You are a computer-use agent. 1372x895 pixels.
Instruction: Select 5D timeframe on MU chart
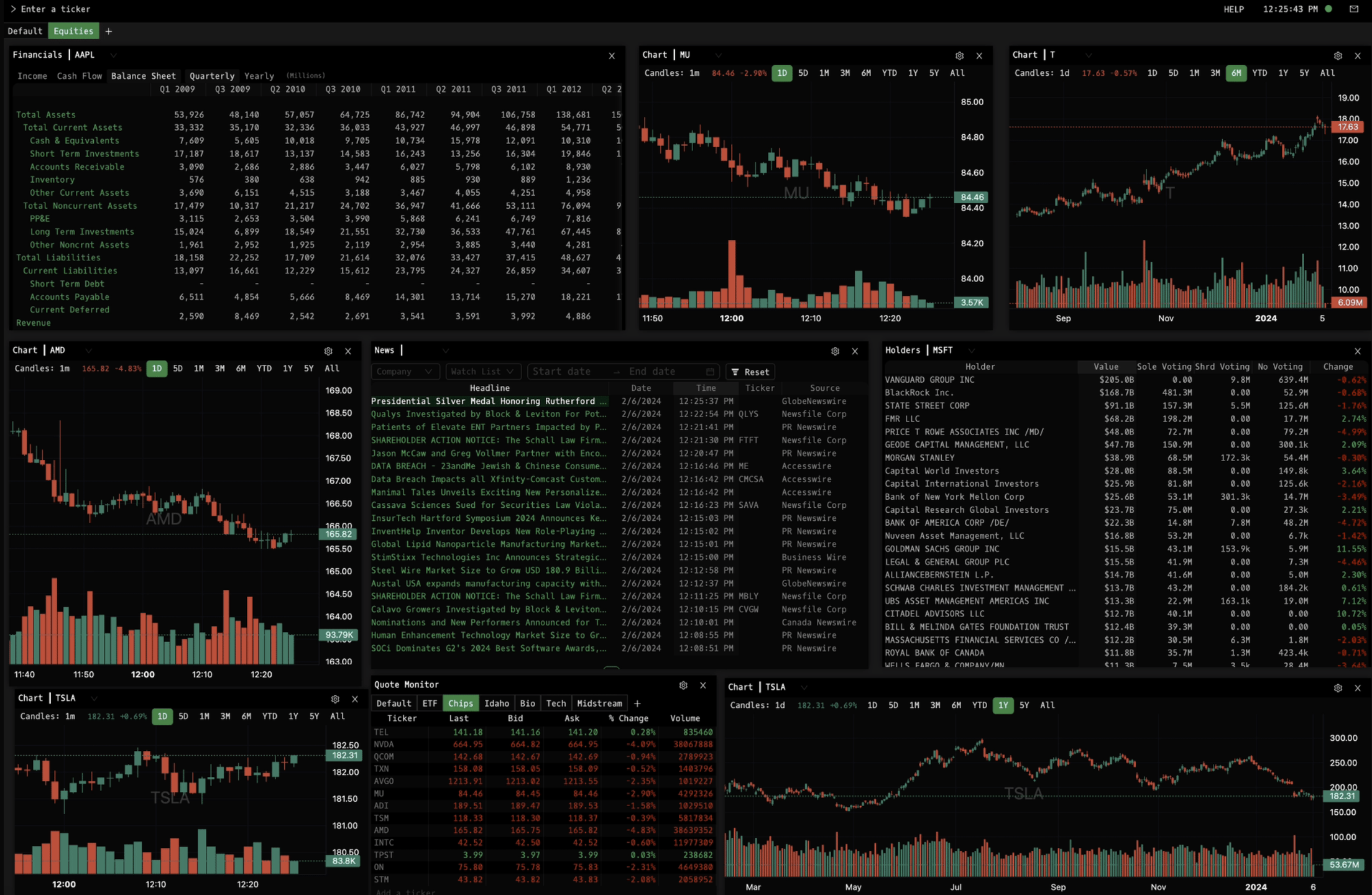click(x=803, y=73)
